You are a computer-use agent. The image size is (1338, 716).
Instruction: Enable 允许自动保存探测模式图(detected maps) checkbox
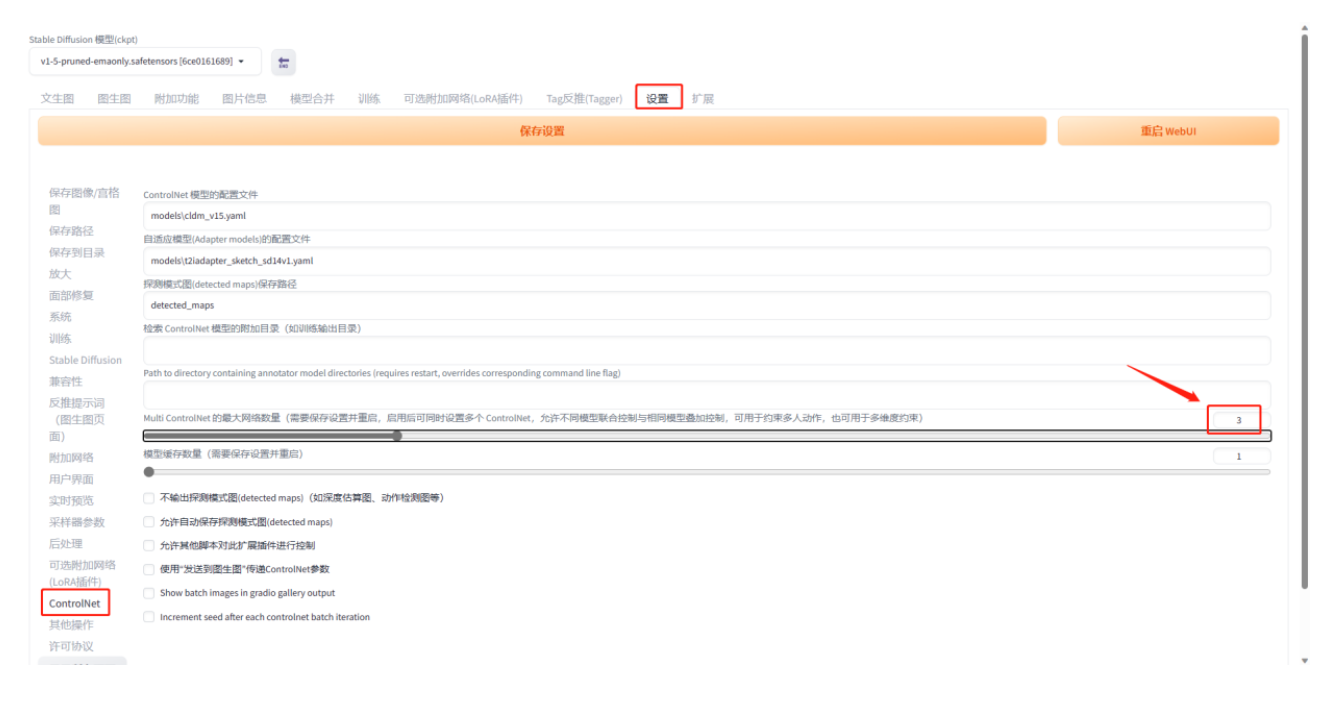click(148, 521)
